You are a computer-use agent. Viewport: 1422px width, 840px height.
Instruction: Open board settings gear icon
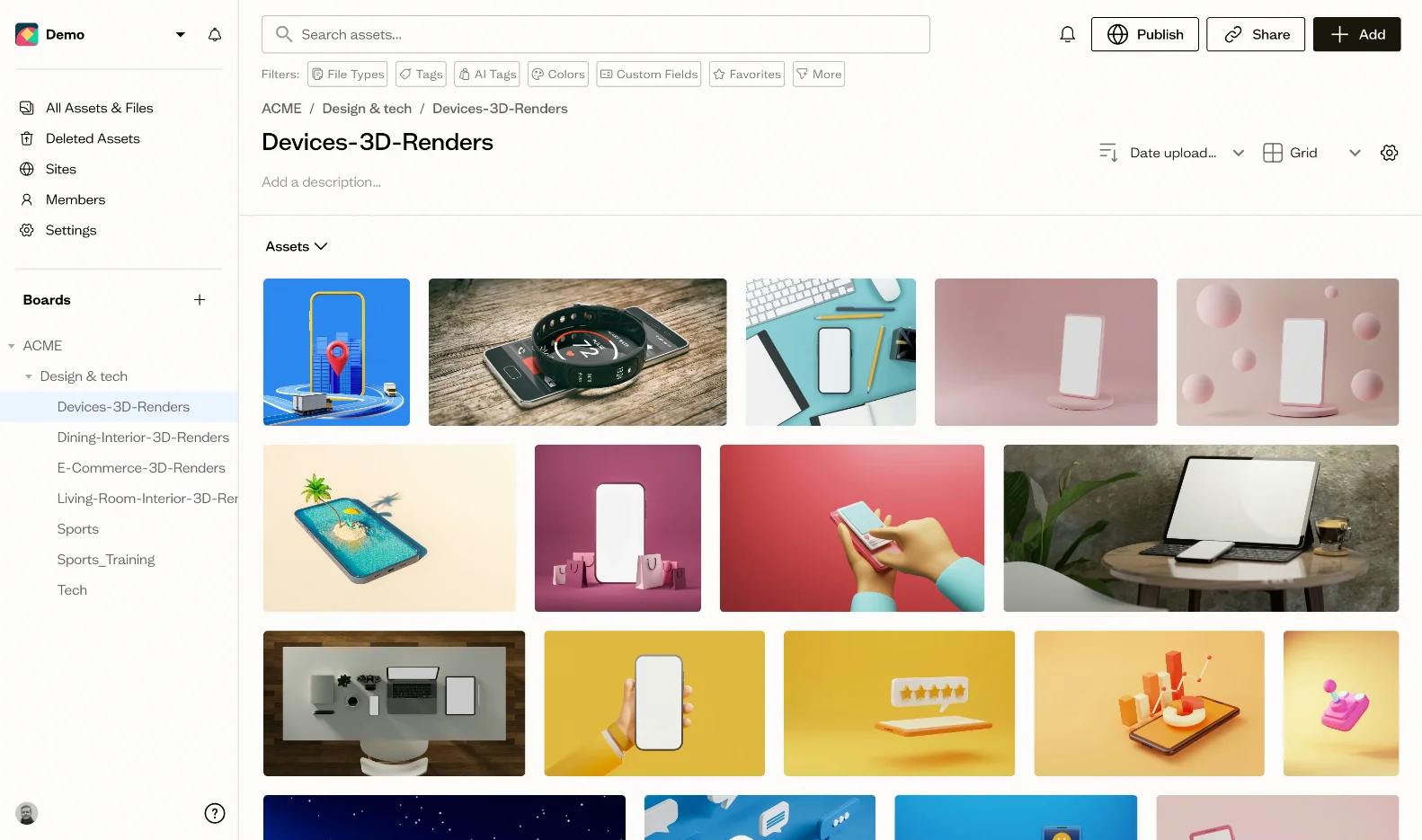1389,153
